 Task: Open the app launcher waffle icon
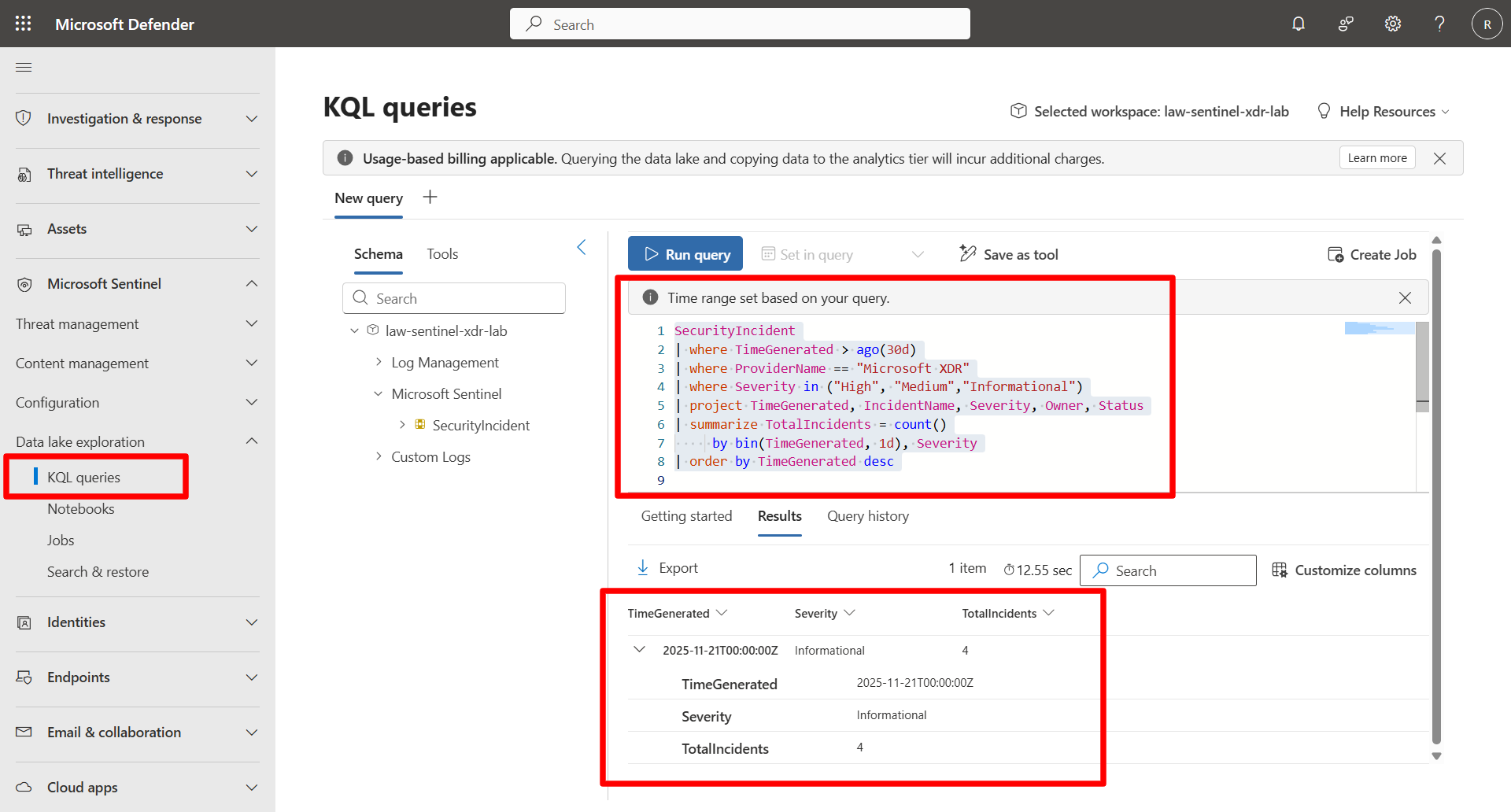click(24, 24)
